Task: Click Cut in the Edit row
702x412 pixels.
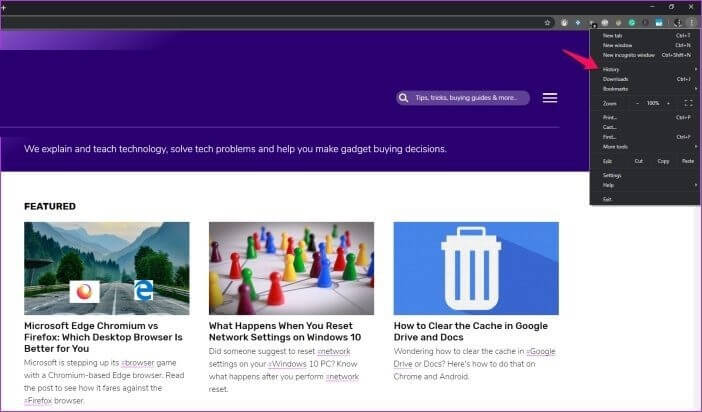Action: click(638, 161)
